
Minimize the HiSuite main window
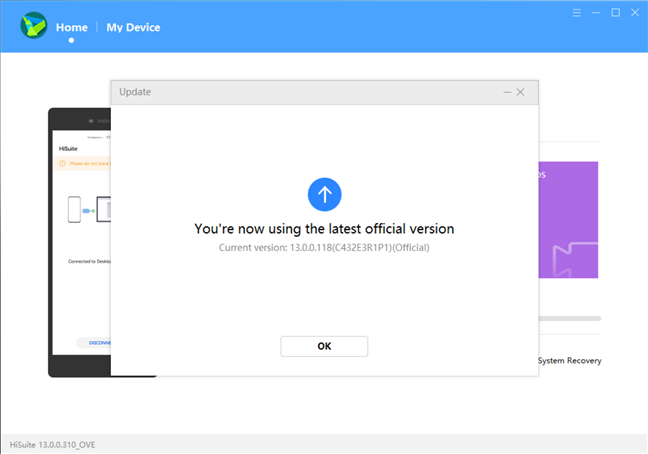(596, 13)
